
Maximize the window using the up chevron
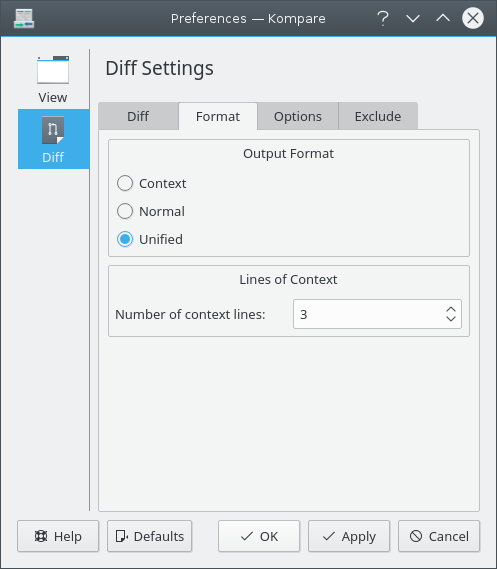[x=443, y=19]
